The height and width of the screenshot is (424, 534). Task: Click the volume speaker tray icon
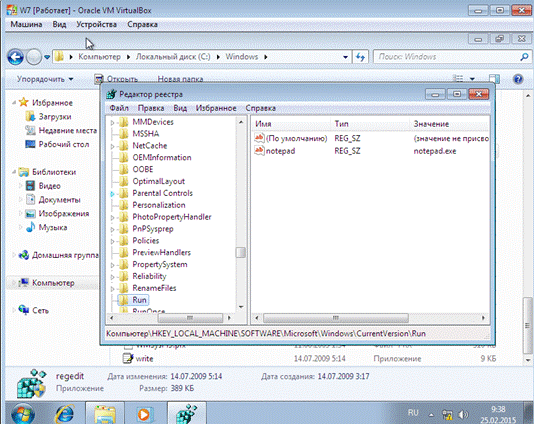click(x=463, y=414)
